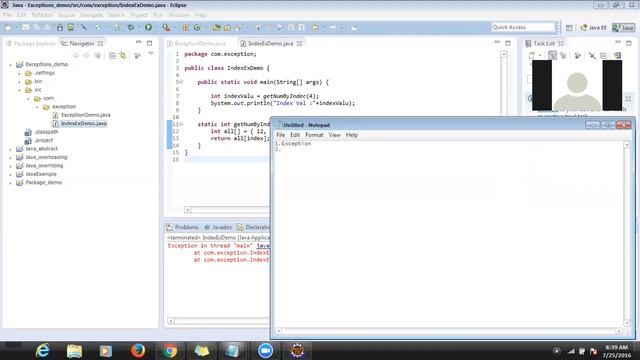Collapse the Exceptions_demo project node
The image size is (640, 360).
[11, 64]
